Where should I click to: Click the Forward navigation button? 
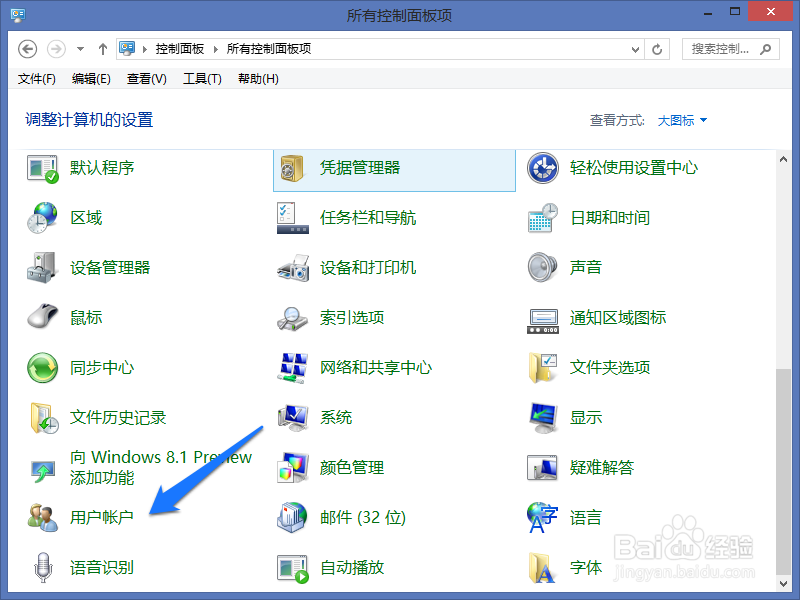coord(56,49)
